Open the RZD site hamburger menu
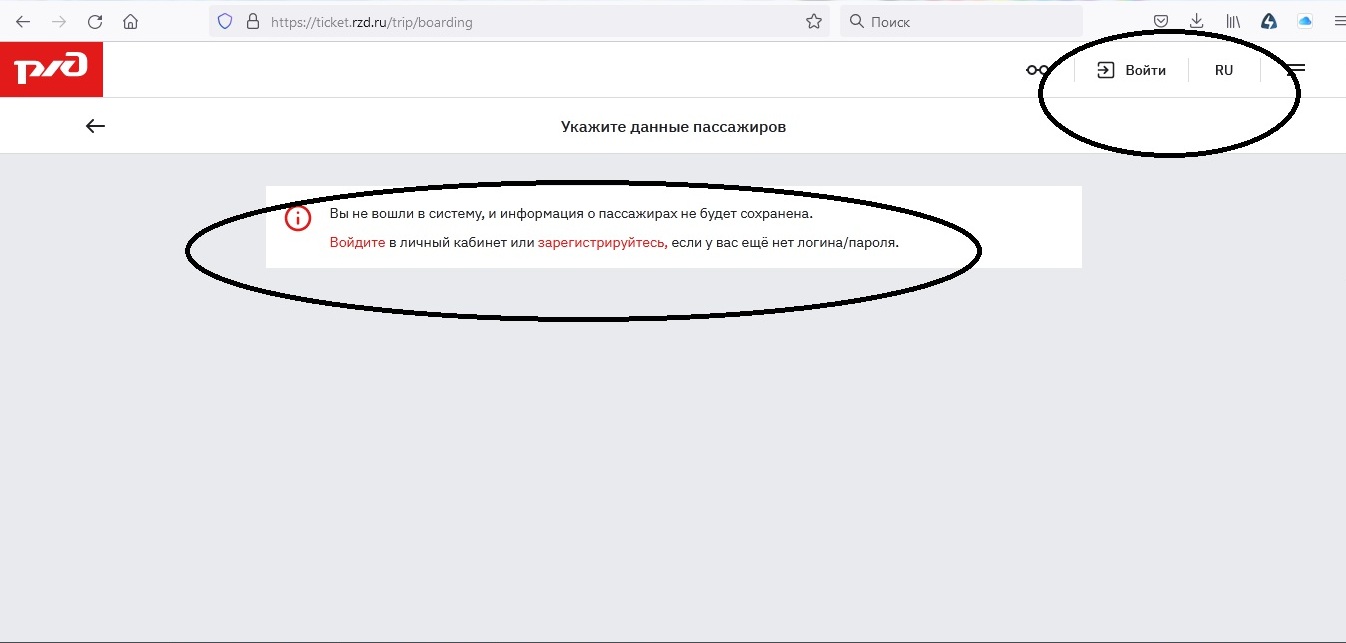The width and height of the screenshot is (1346, 643). click(1296, 70)
